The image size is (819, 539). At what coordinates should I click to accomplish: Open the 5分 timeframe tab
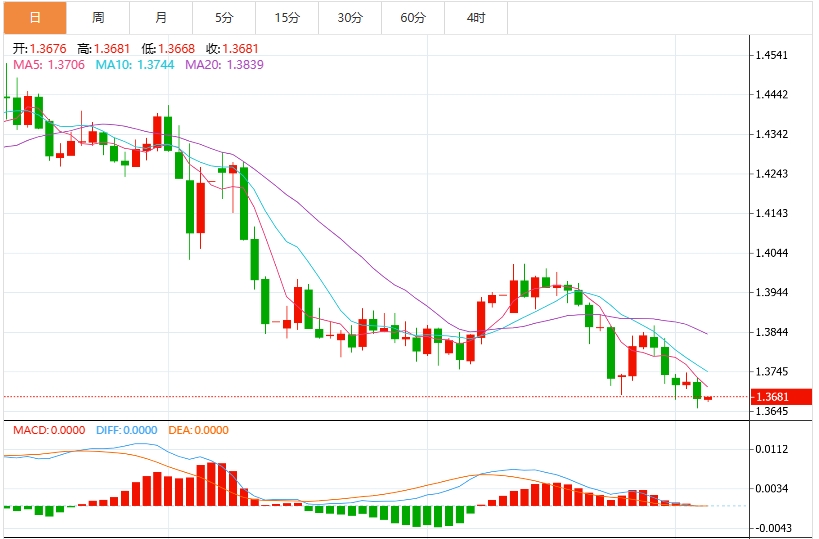tap(224, 18)
